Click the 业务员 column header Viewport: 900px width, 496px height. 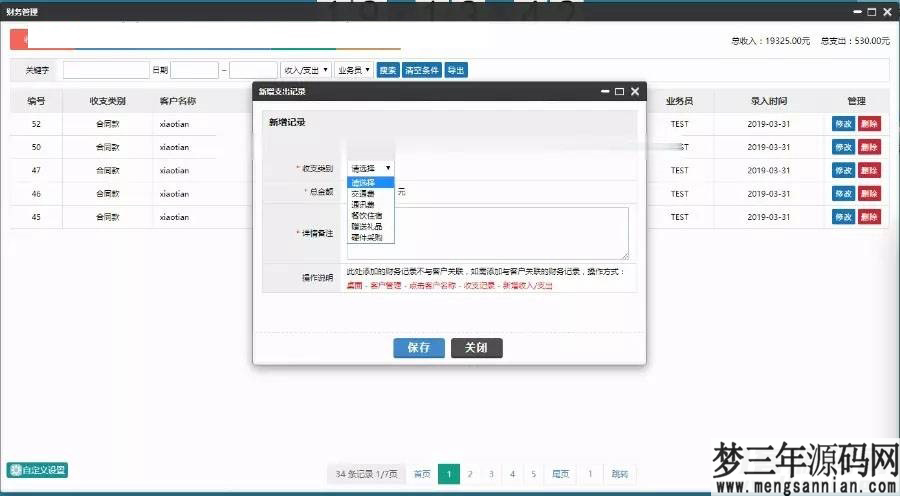tap(680, 101)
